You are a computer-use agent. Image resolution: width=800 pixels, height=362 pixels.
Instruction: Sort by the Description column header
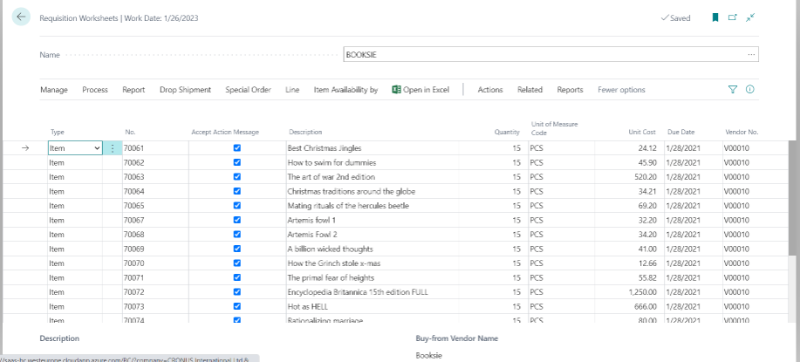pyautogui.click(x=306, y=132)
